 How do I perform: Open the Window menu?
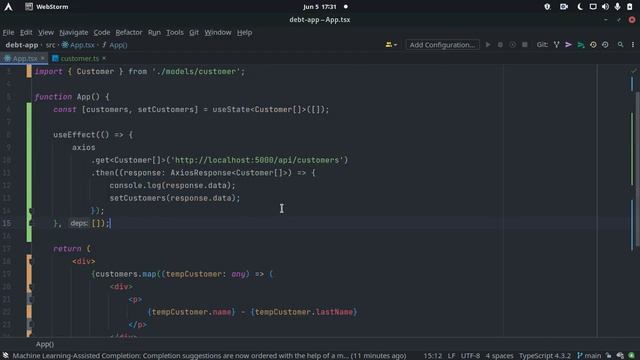[218, 32]
